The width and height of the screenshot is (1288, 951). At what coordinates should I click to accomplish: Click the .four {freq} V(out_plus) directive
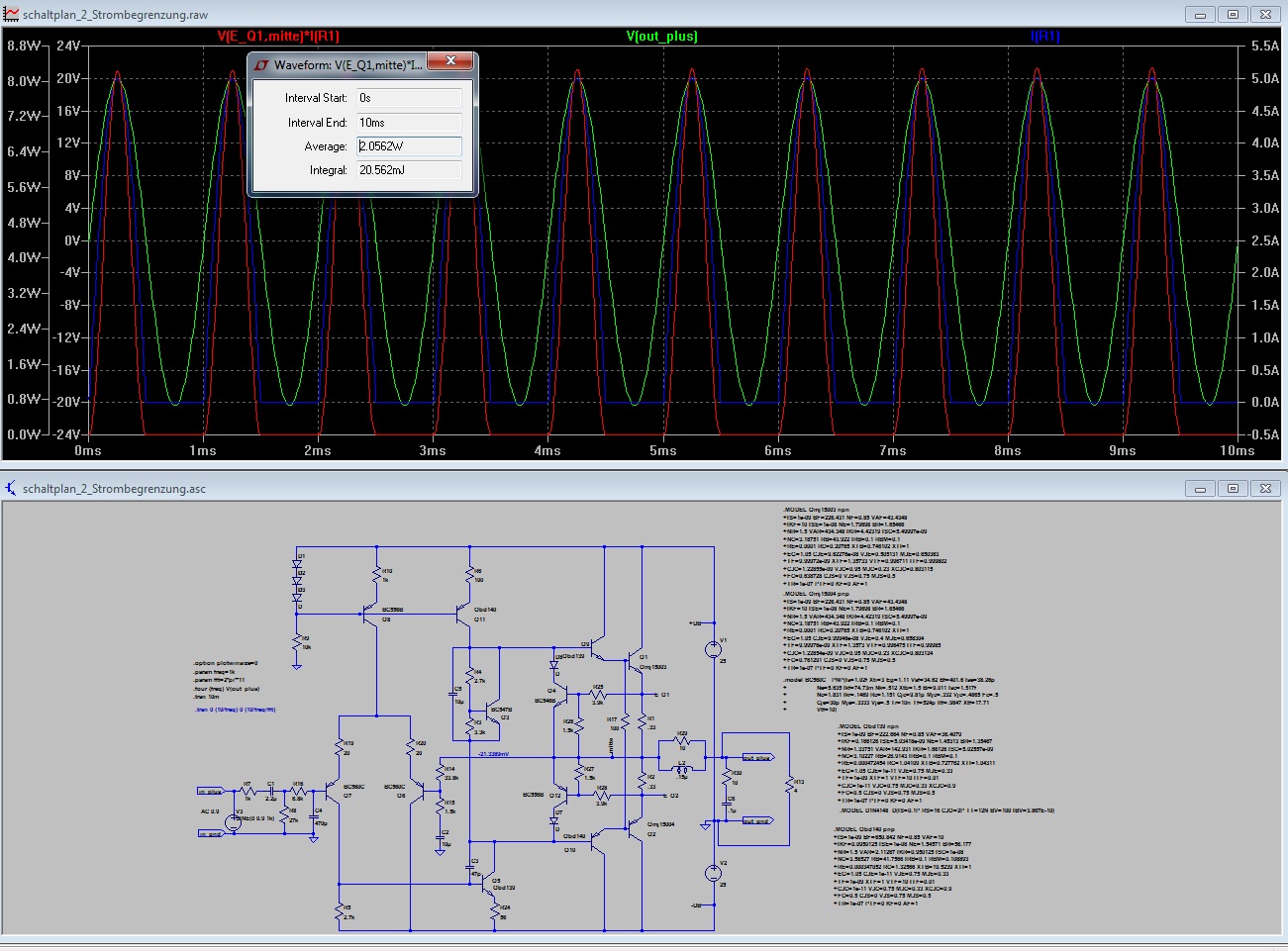[227, 688]
